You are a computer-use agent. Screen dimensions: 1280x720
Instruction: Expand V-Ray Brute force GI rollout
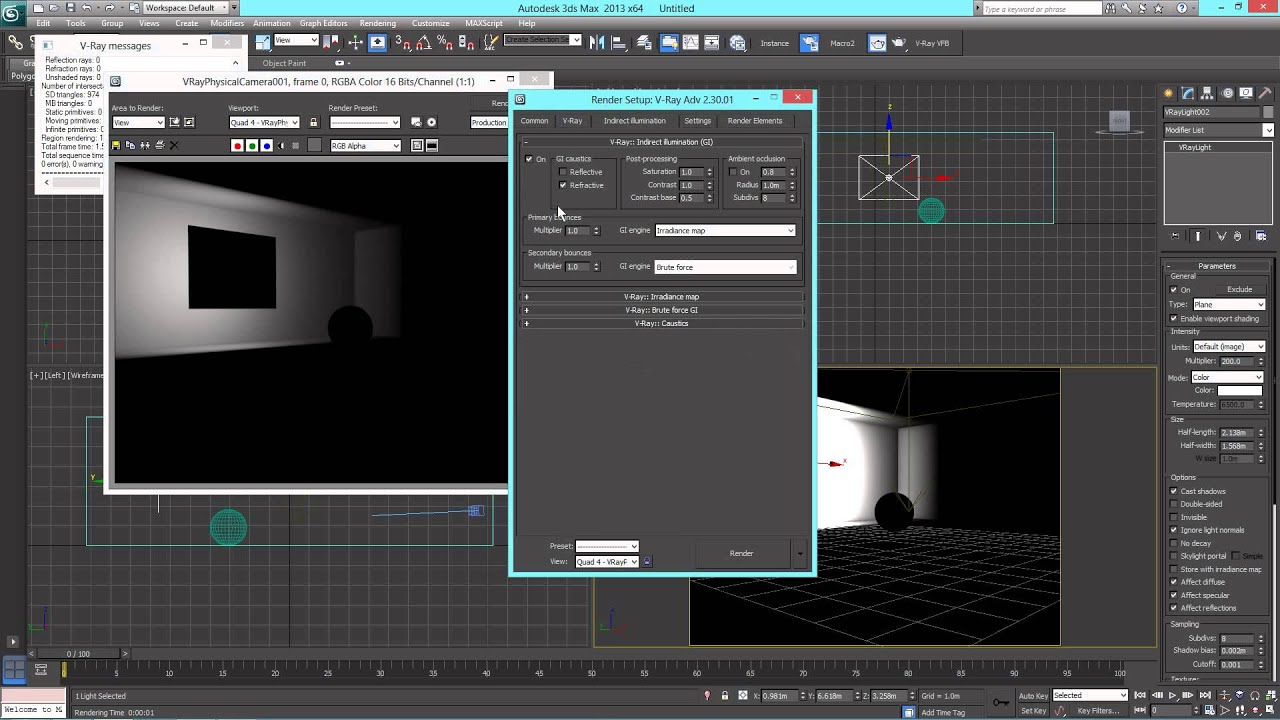click(662, 310)
